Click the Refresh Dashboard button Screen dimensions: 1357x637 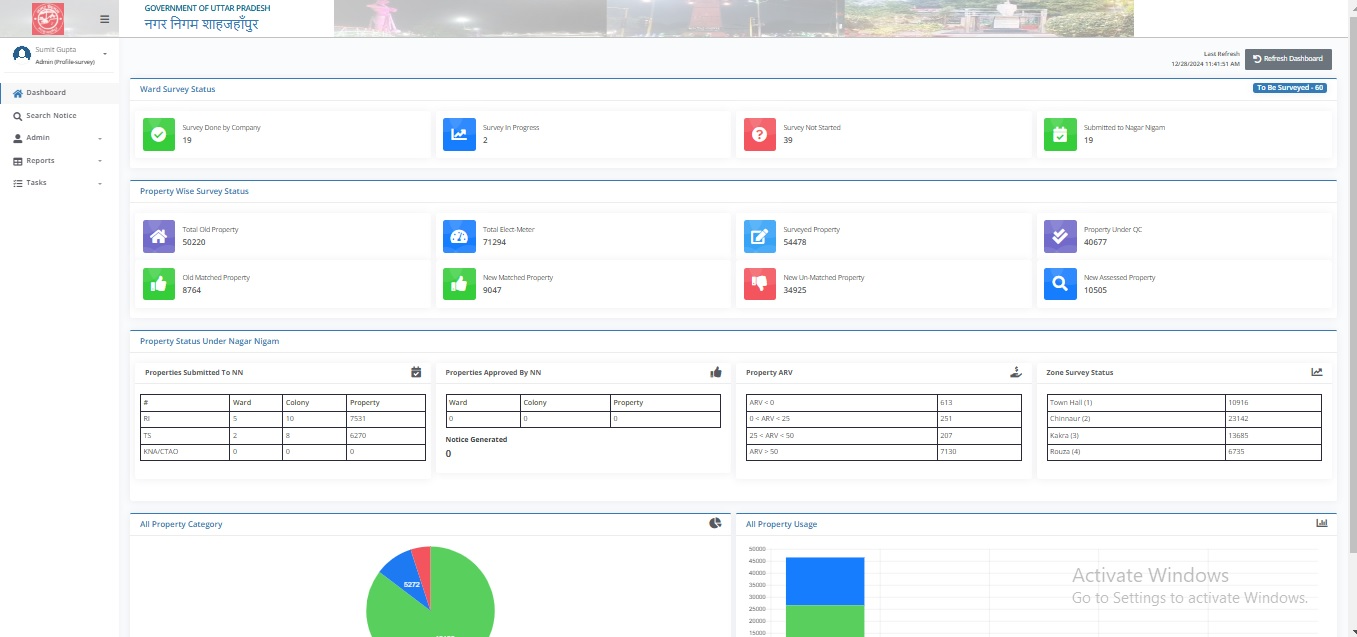click(x=1288, y=59)
